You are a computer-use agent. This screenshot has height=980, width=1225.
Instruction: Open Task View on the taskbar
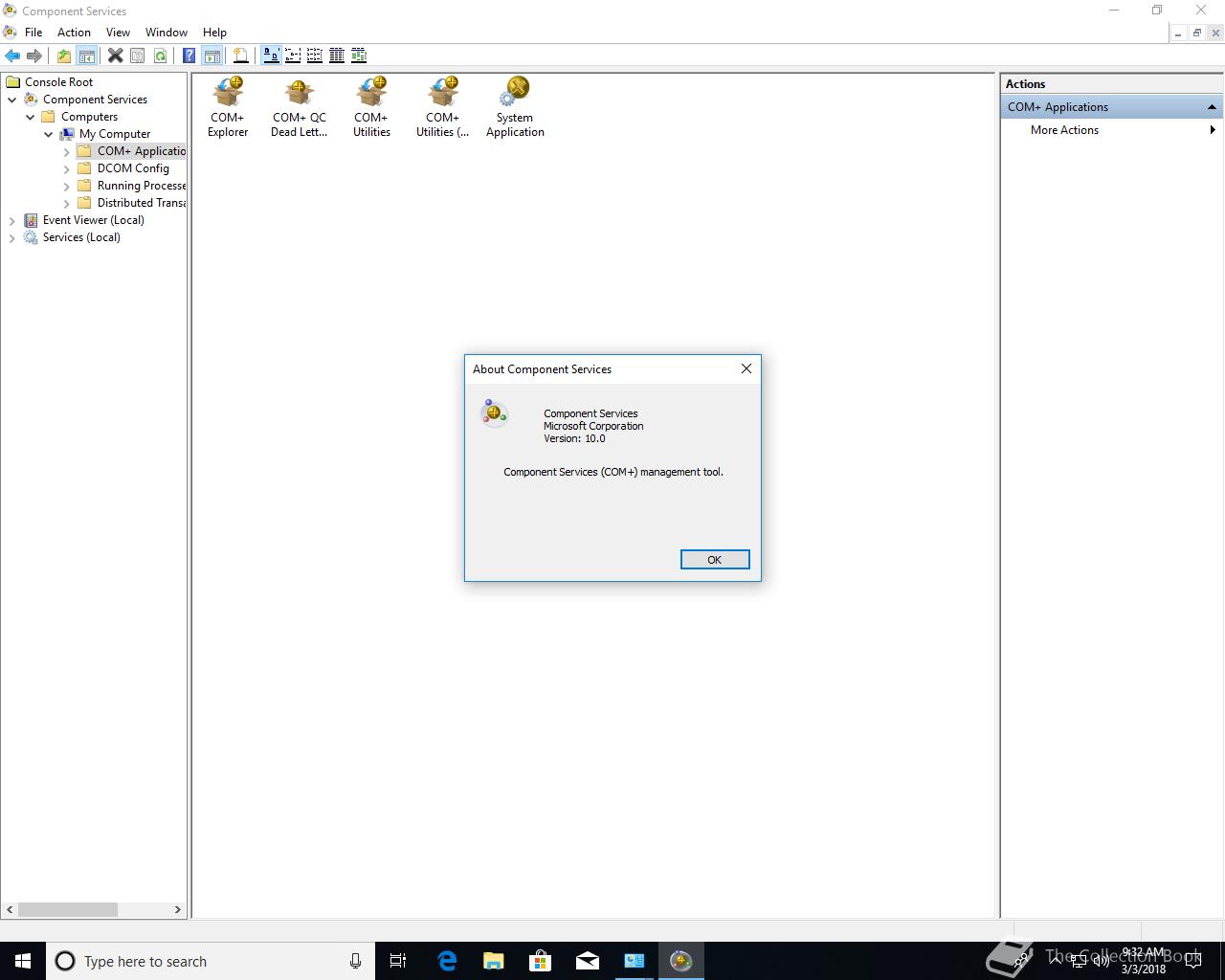tap(398, 961)
